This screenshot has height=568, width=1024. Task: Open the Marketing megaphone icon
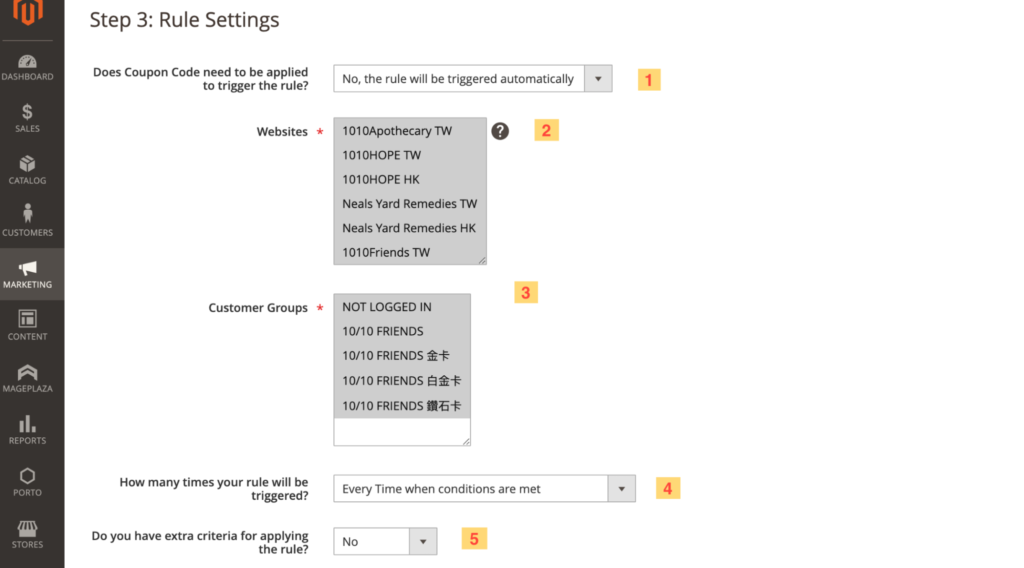pos(27,270)
